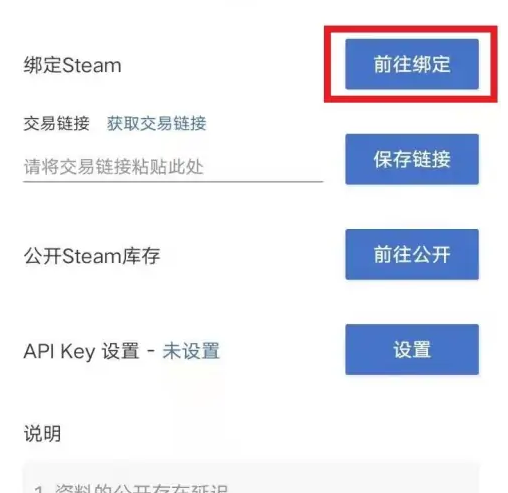508x493 pixels.
Task: Click the underline beneath the trade link field
Action: [173, 182]
